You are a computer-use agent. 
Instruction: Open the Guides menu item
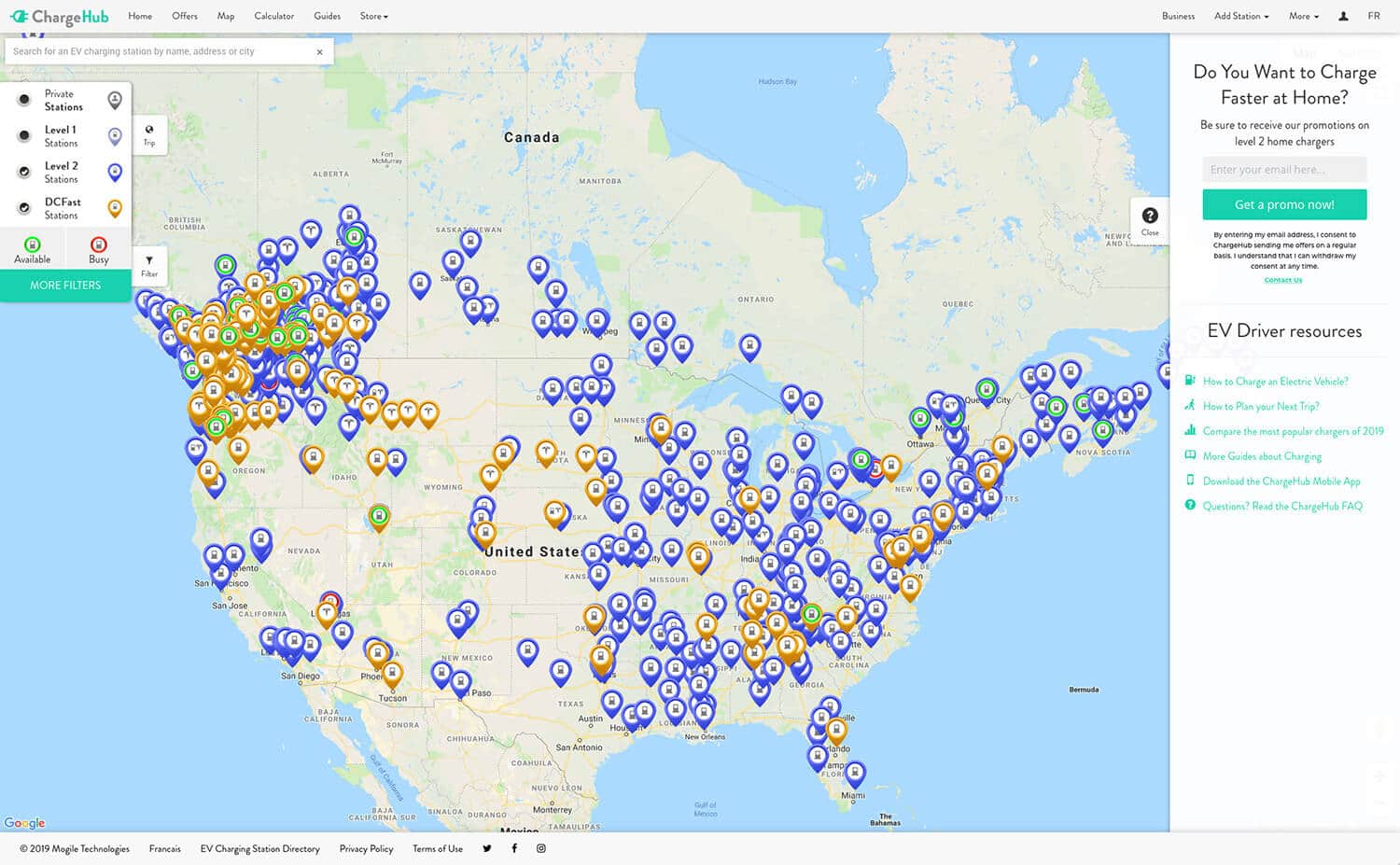(328, 16)
